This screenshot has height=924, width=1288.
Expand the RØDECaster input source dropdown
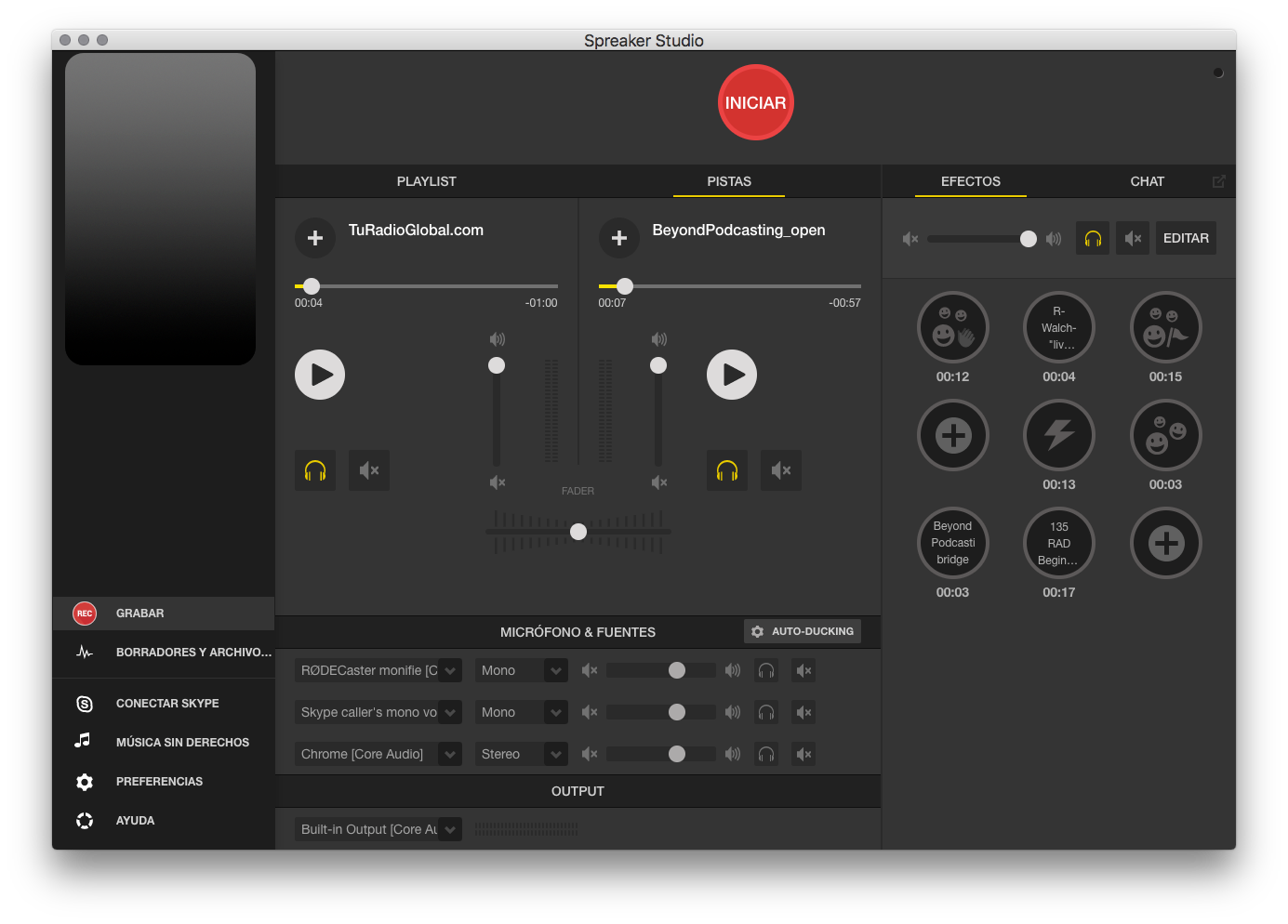coord(450,670)
